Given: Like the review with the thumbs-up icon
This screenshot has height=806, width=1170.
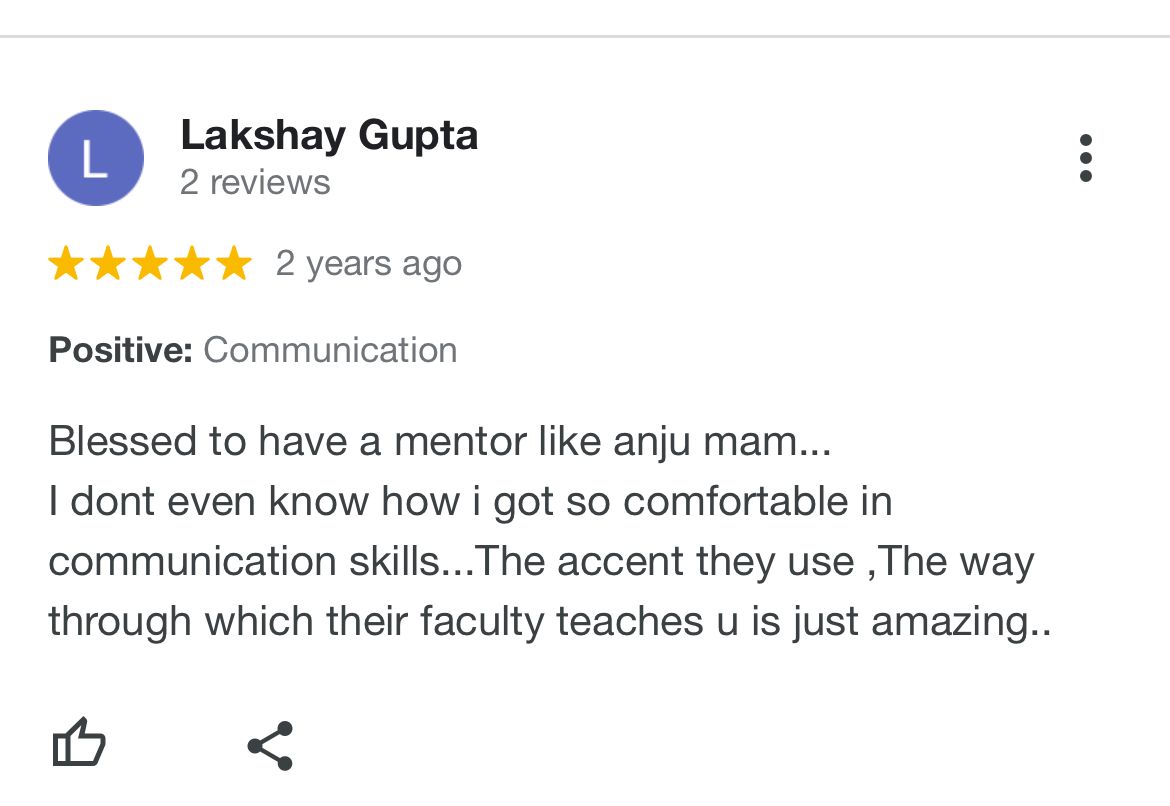Looking at the screenshot, I should pos(78,744).
